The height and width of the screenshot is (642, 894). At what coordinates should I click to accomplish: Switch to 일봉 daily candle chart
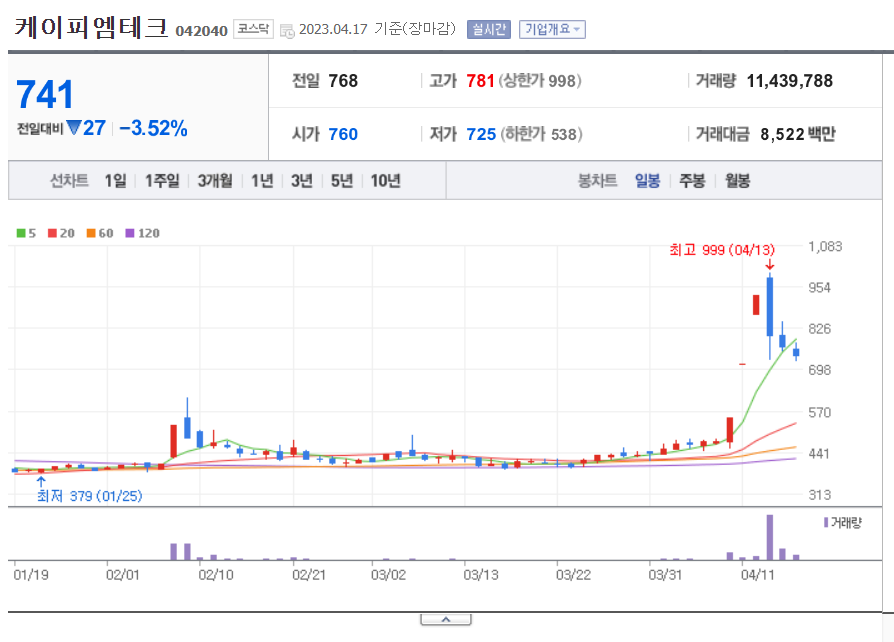648,181
